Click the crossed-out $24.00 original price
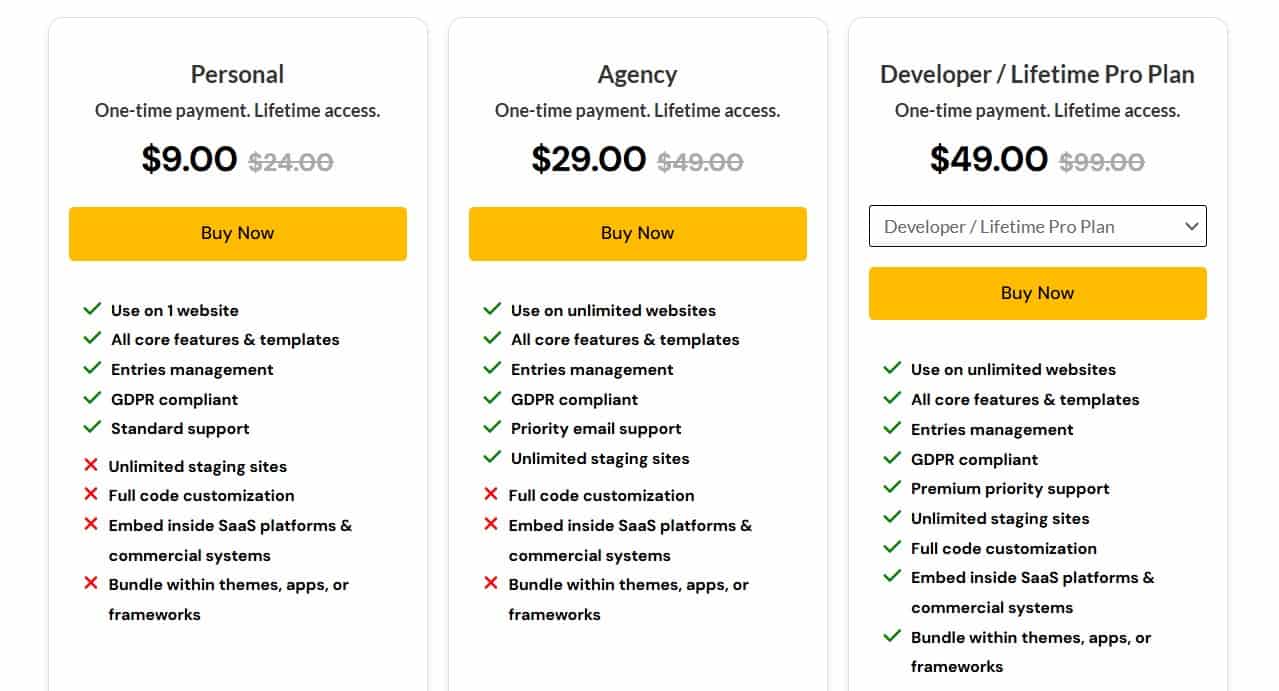The image size is (1279, 691). pos(290,162)
